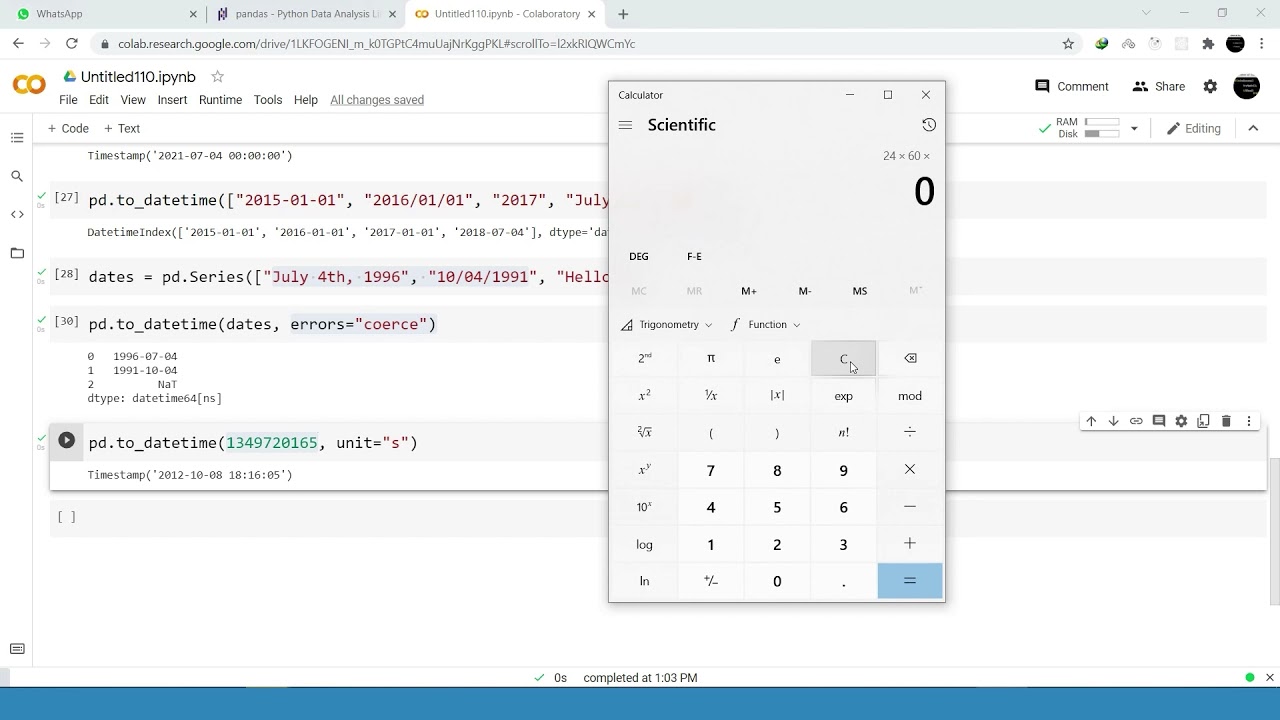
Task: Add a new Code cell
Action: pos(68,128)
